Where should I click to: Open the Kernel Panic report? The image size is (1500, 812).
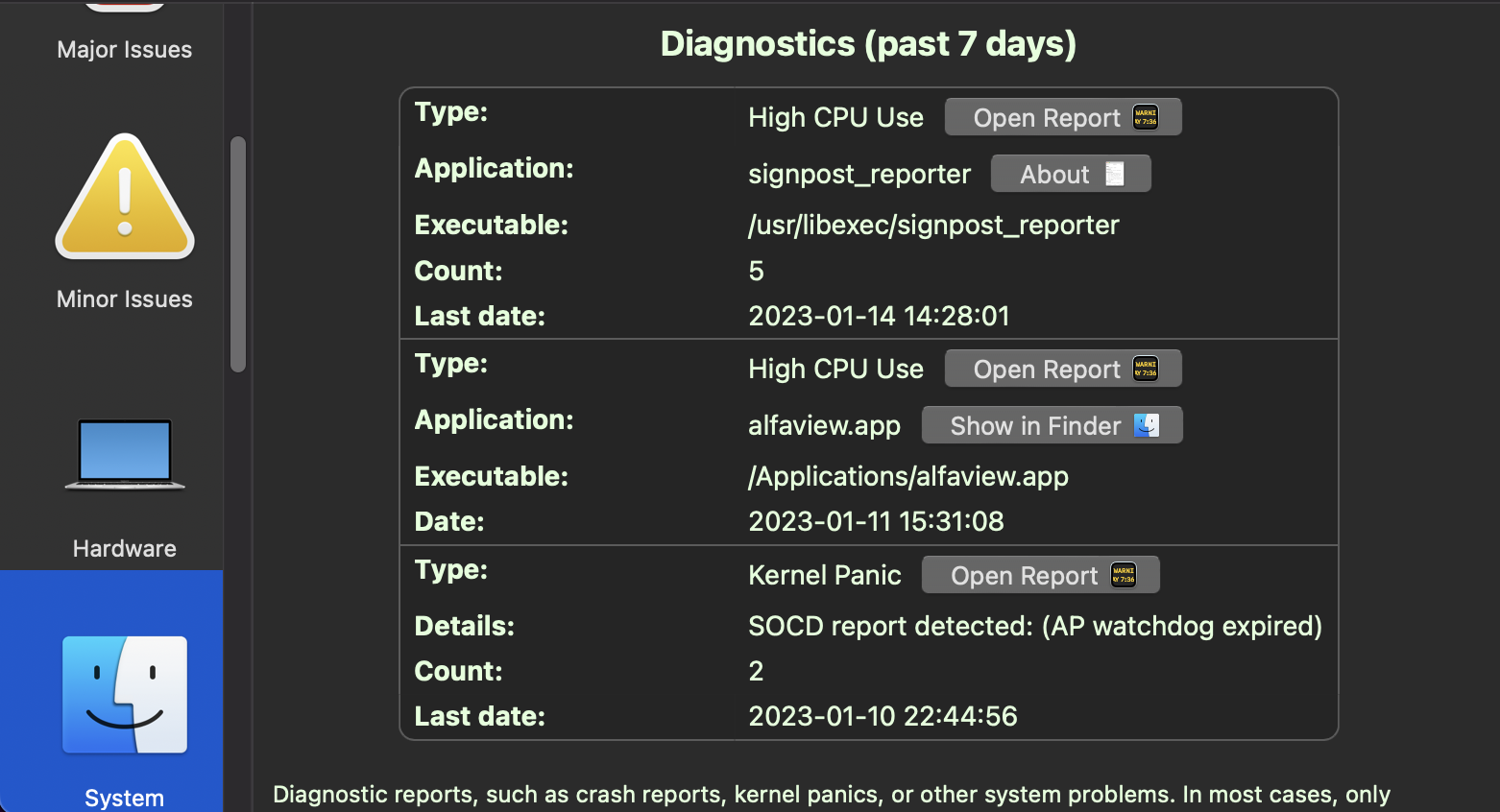click(1024, 575)
